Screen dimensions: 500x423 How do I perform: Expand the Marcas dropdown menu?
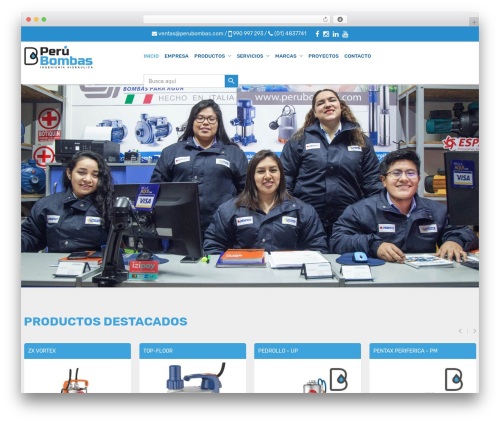pyautogui.click(x=289, y=56)
